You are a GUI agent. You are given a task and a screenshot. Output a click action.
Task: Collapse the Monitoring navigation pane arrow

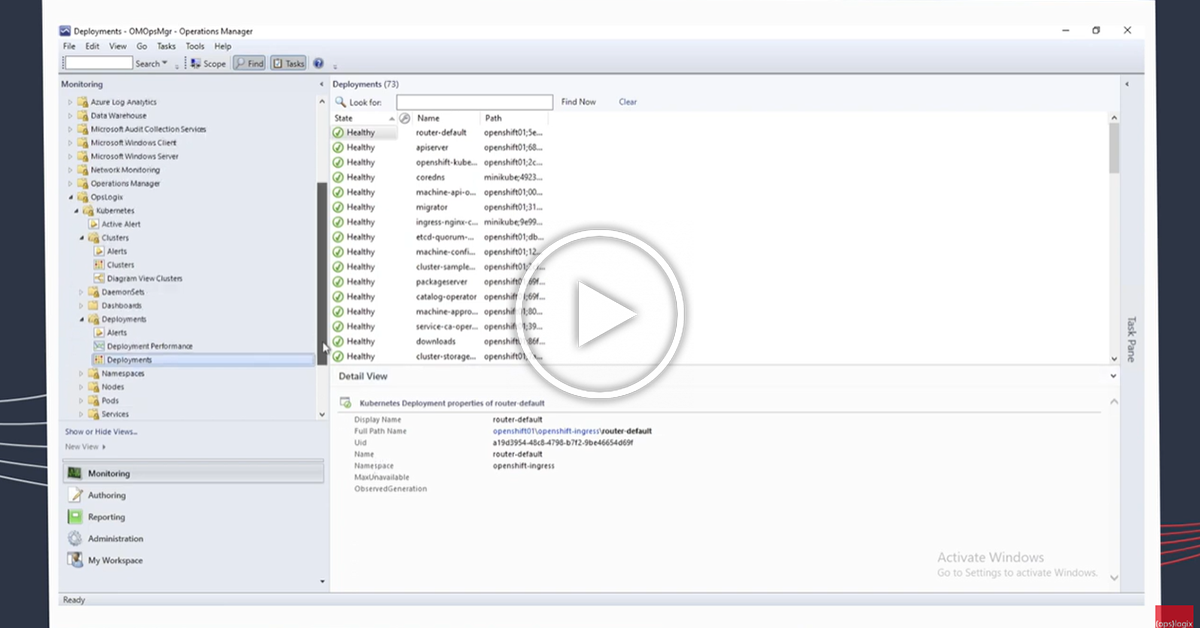tap(321, 84)
